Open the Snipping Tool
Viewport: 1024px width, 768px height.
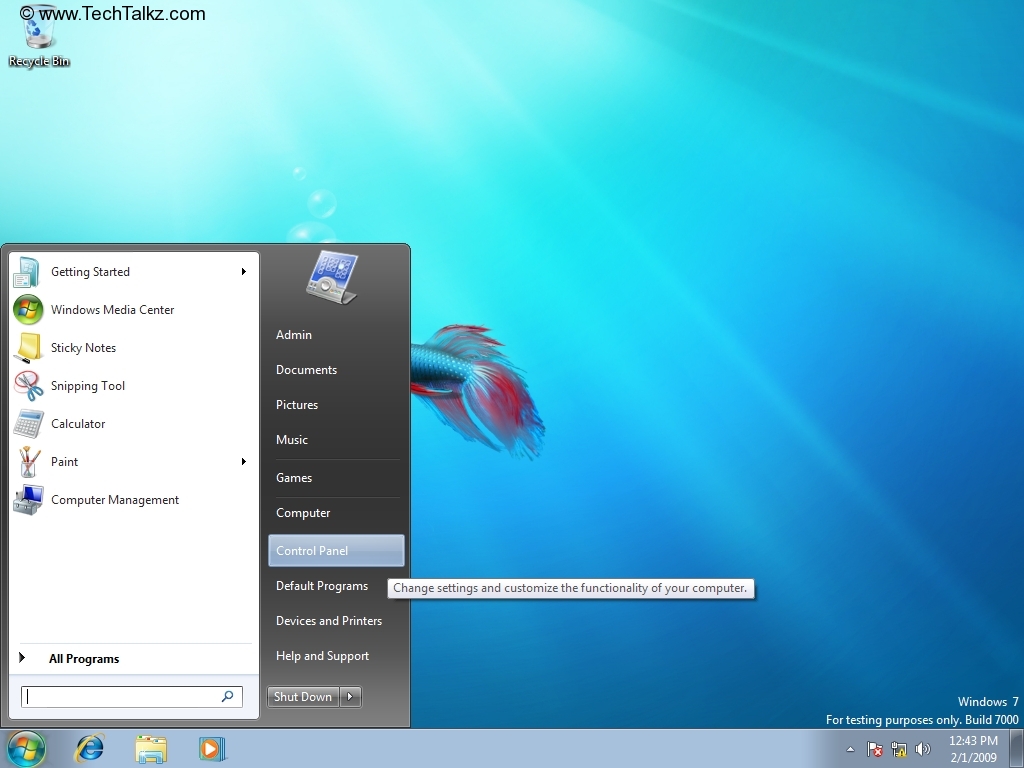pos(87,385)
